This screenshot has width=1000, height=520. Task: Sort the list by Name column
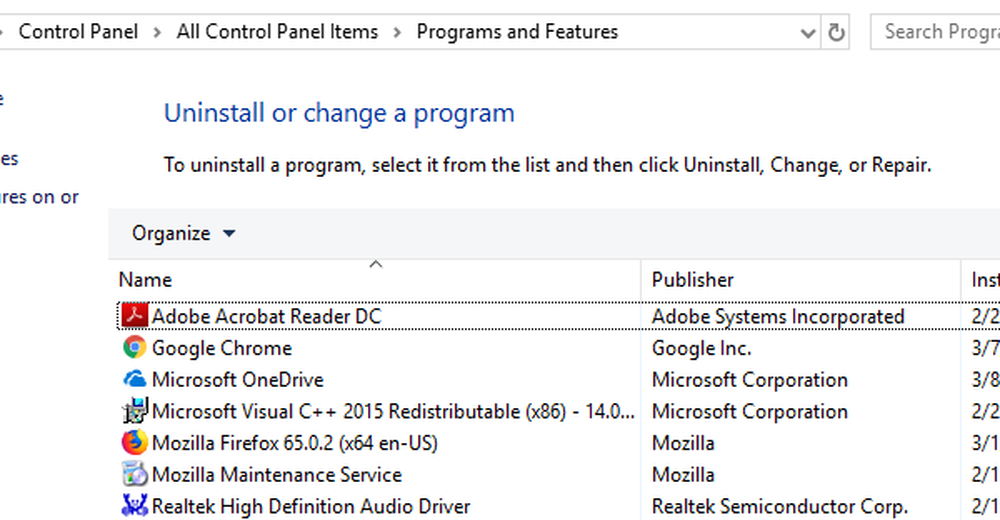coord(145,280)
